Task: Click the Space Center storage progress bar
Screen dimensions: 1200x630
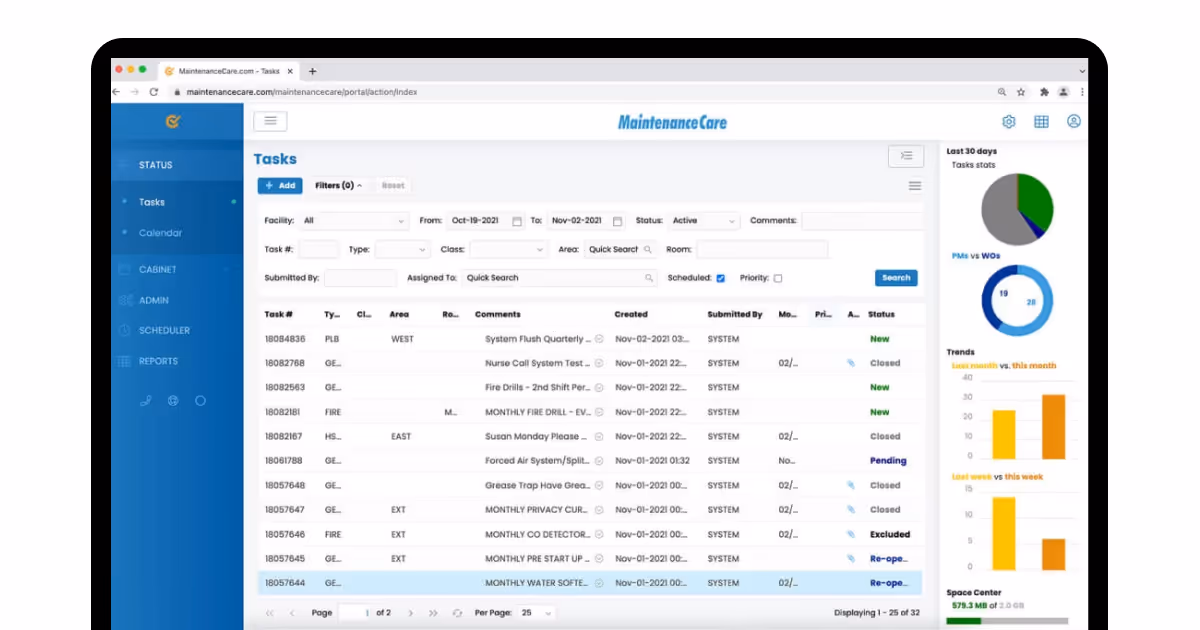Action: coord(1007,621)
